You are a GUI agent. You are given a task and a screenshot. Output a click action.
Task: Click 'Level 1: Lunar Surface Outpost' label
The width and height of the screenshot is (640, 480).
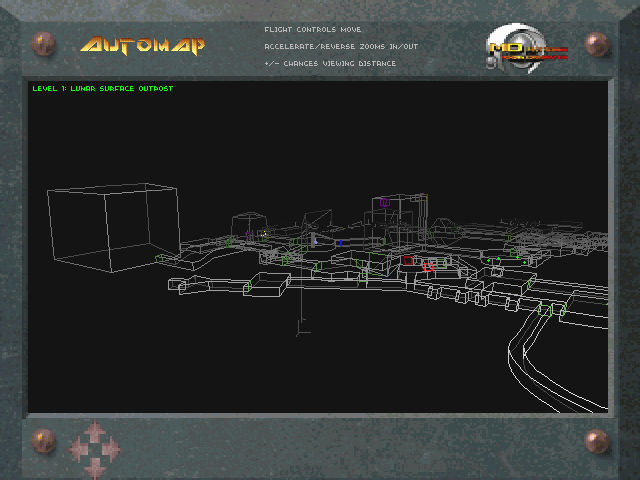click(x=103, y=88)
